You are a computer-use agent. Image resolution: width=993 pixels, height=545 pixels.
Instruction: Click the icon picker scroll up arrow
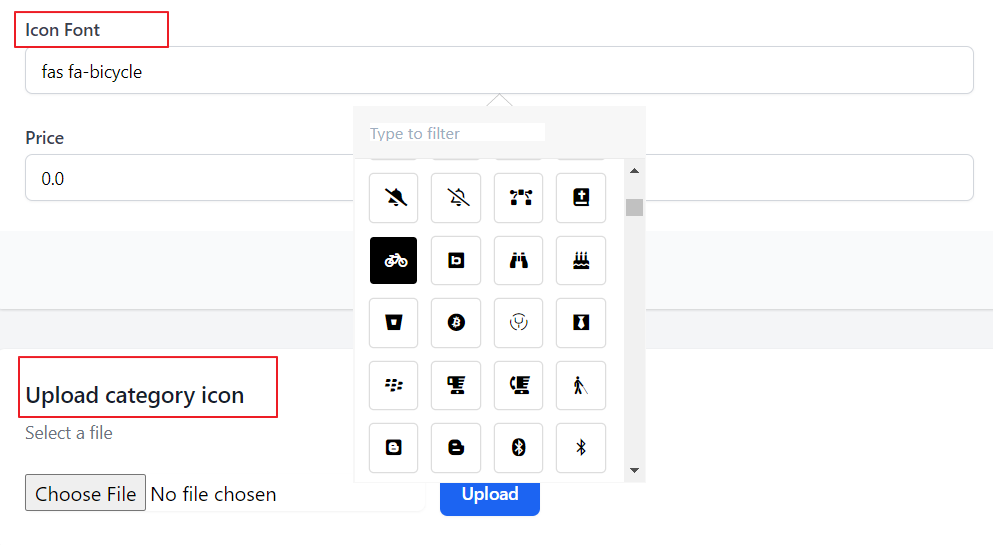point(635,171)
